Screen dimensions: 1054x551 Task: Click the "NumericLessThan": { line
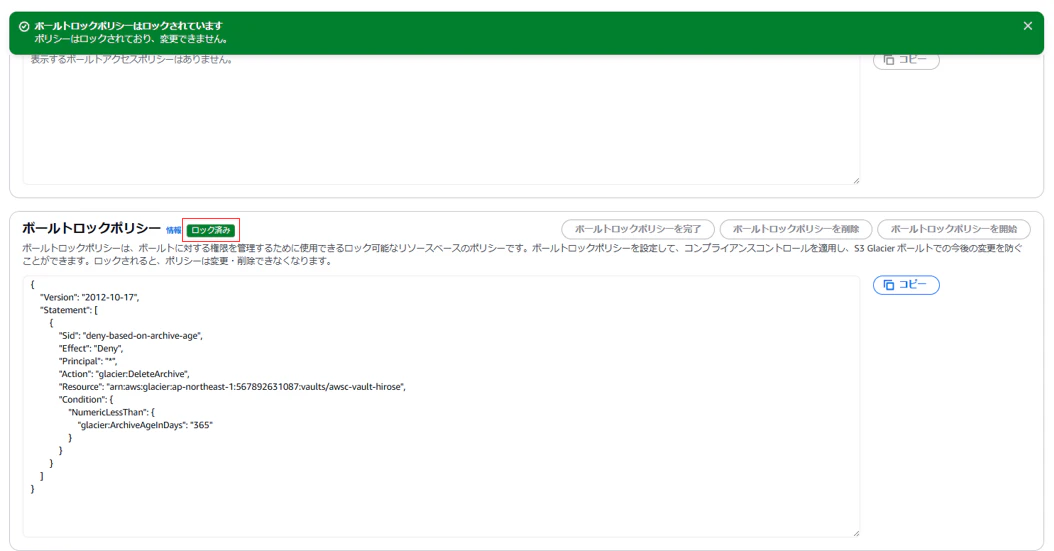[x=112, y=412]
